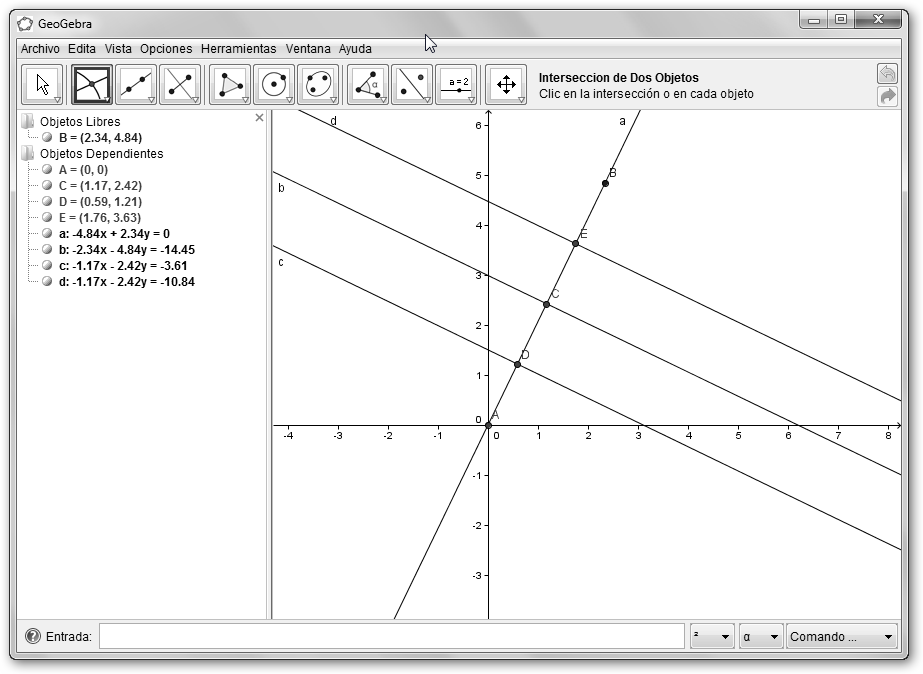The image size is (923, 674).
Task: Open the Greek letter α dropdown
Action: click(760, 636)
